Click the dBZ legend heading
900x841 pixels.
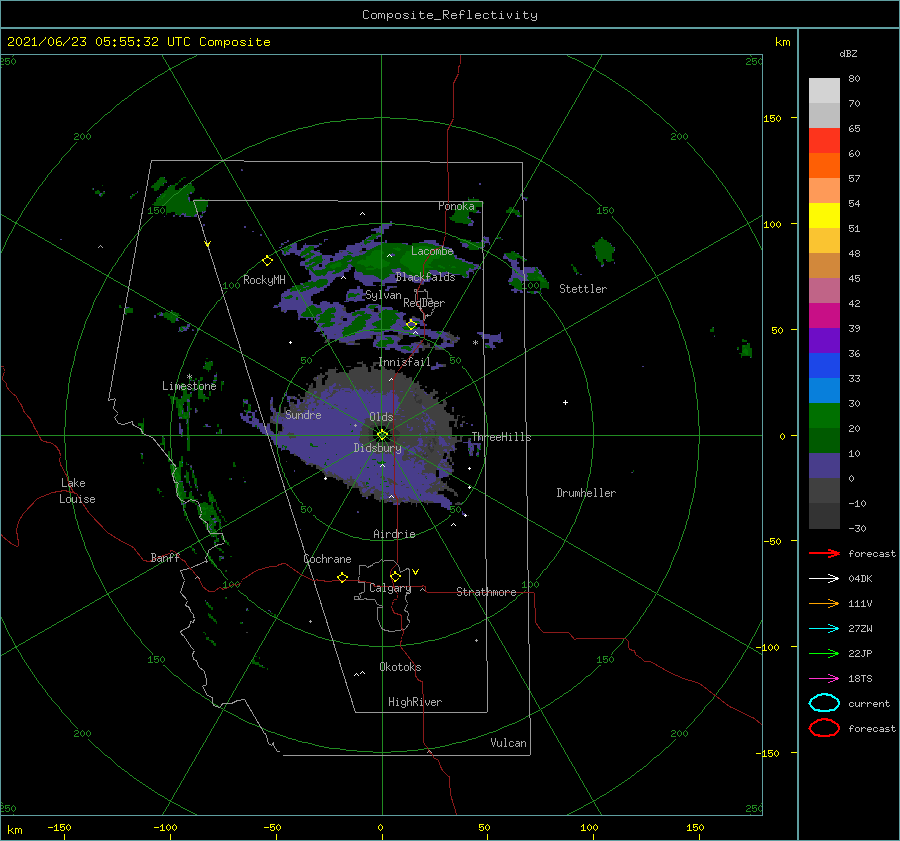(848, 53)
